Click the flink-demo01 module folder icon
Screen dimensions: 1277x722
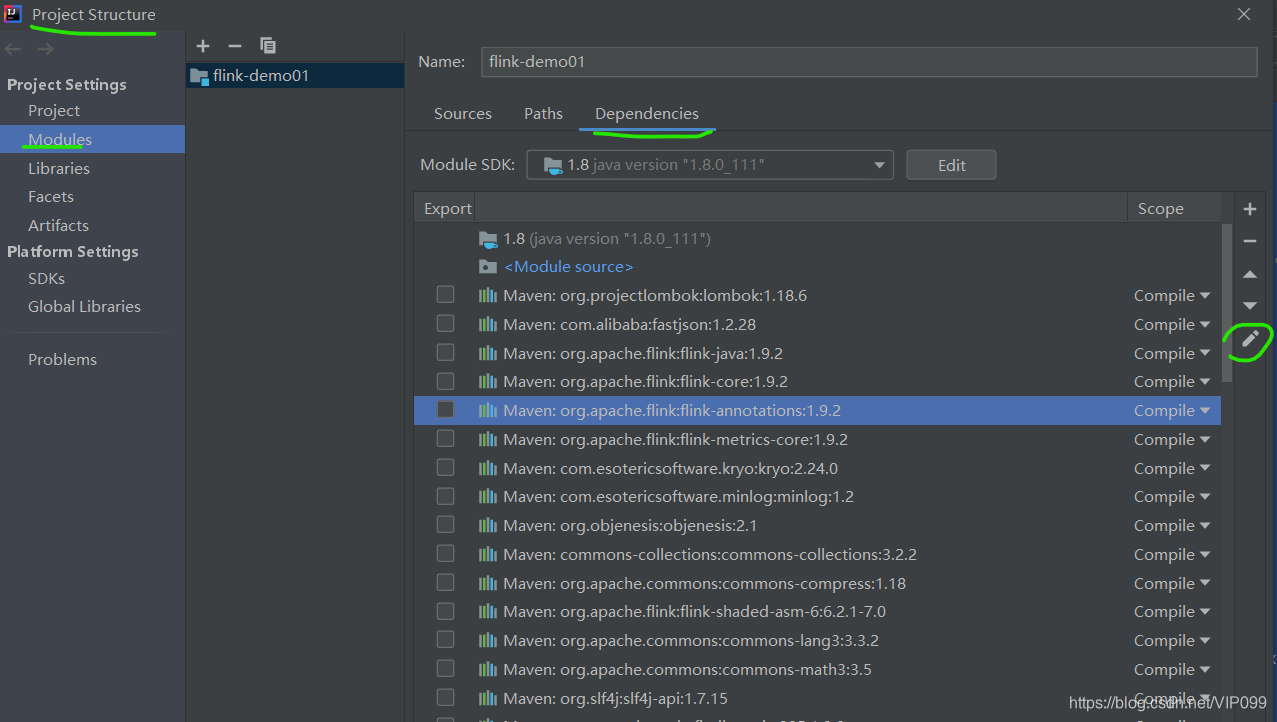tap(199, 75)
